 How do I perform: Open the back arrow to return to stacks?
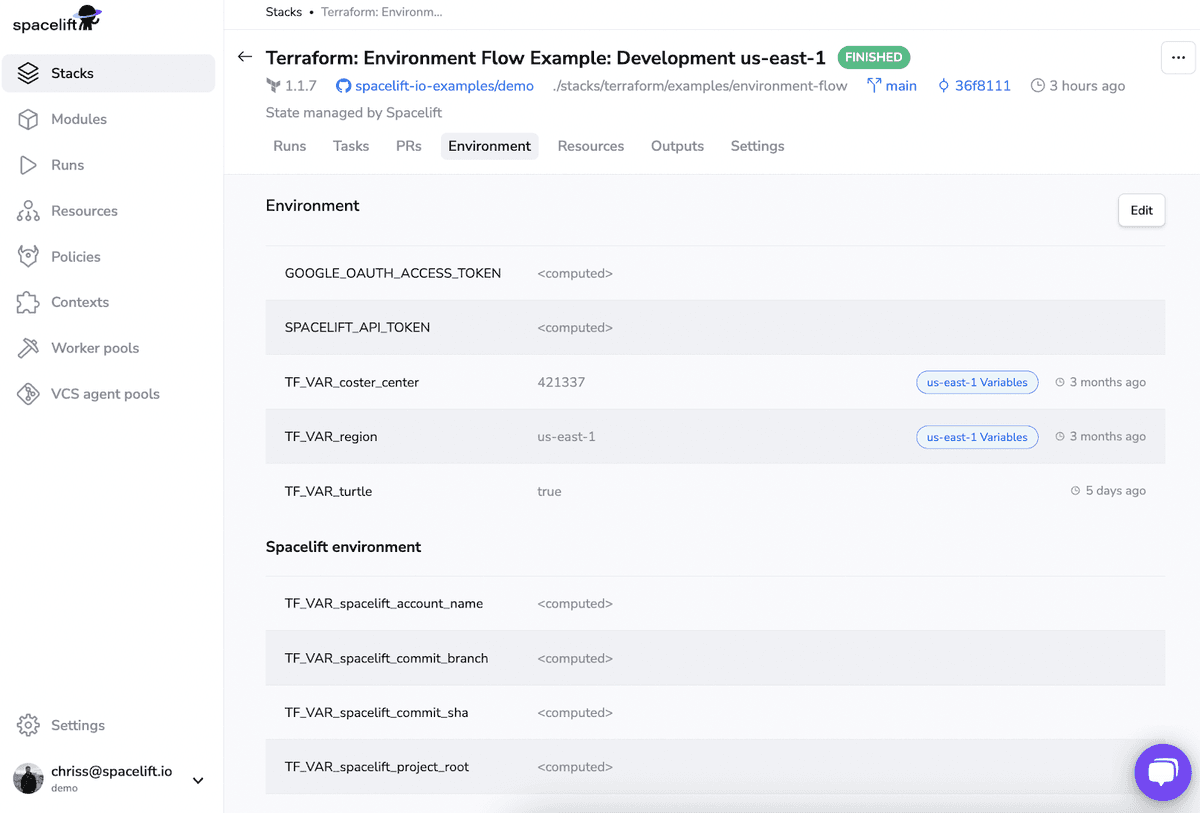coord(244,56)
